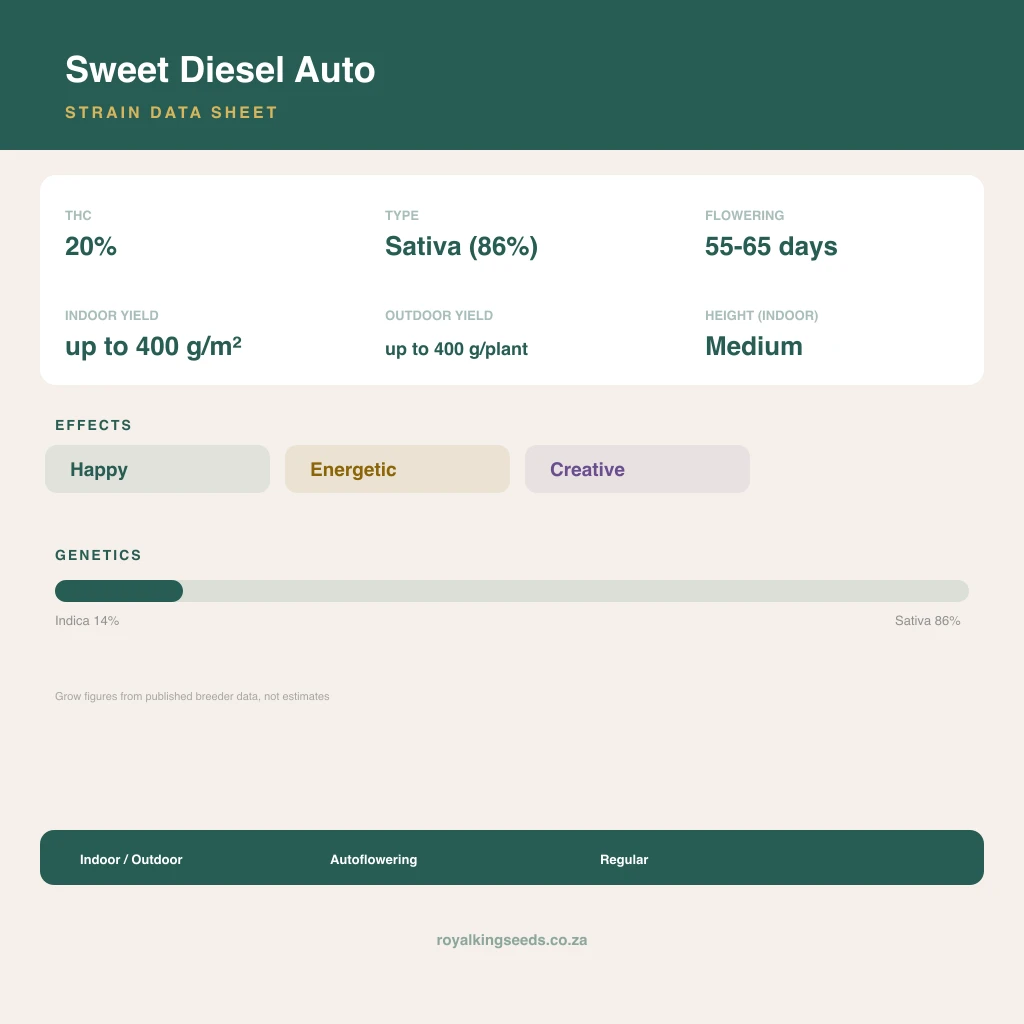Click the filled Indica portion of genetics bar
Screen dimensions: 1024x1024
coord(119,591)
